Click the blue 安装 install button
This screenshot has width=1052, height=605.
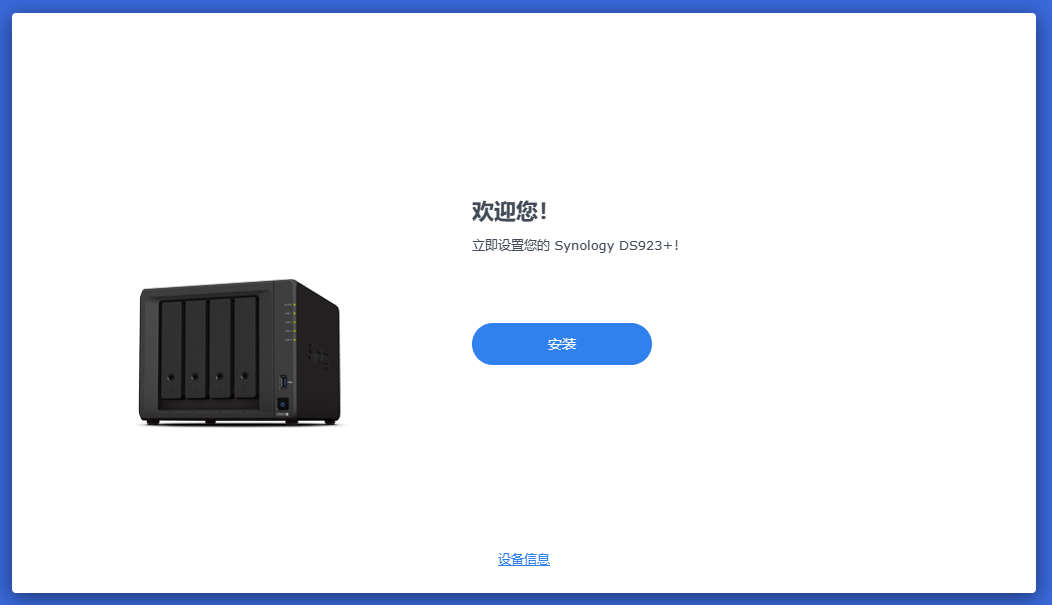coord(562,344)
